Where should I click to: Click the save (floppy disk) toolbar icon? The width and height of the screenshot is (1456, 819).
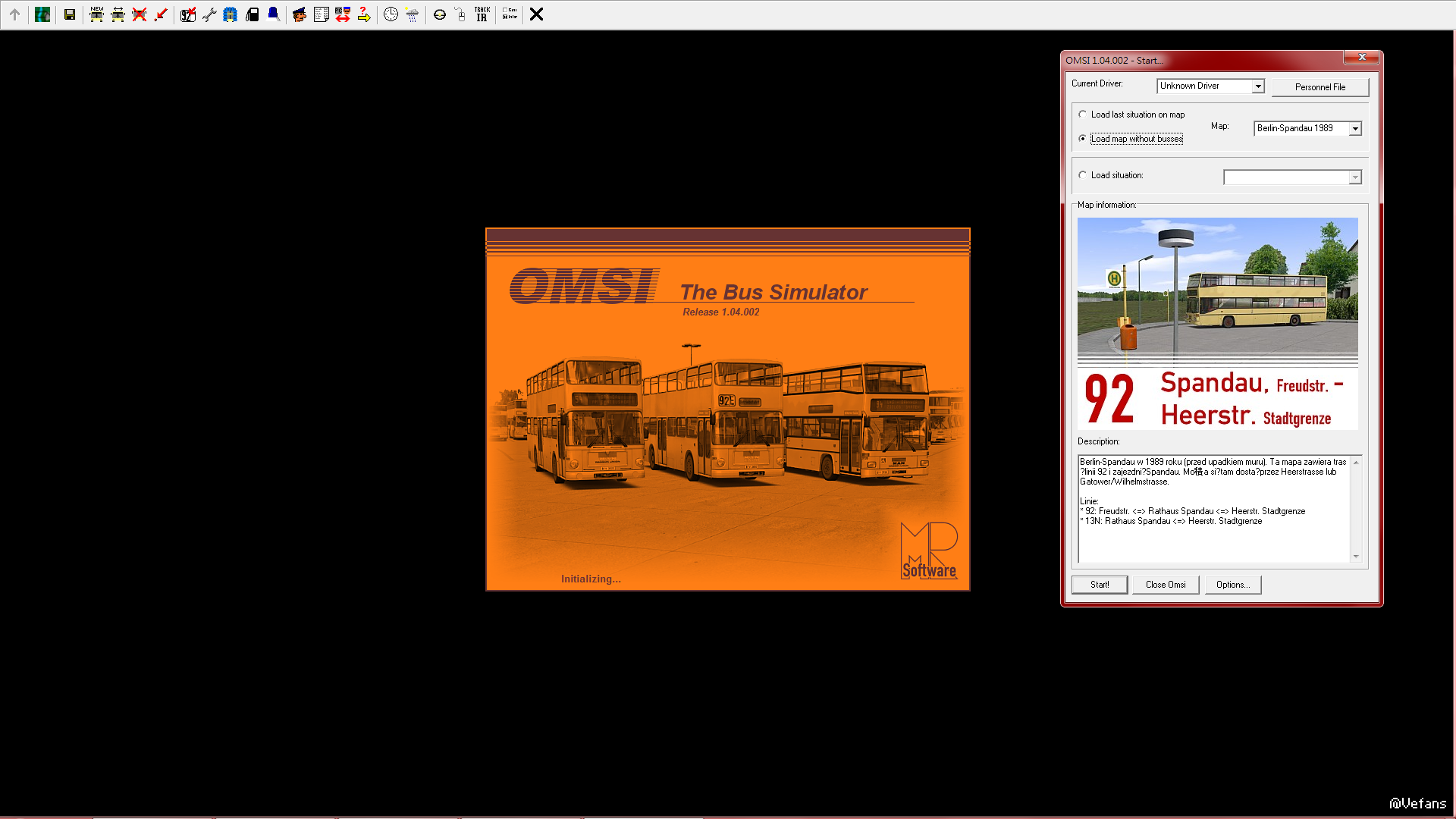pyautogui.click(x=70, y=14)
